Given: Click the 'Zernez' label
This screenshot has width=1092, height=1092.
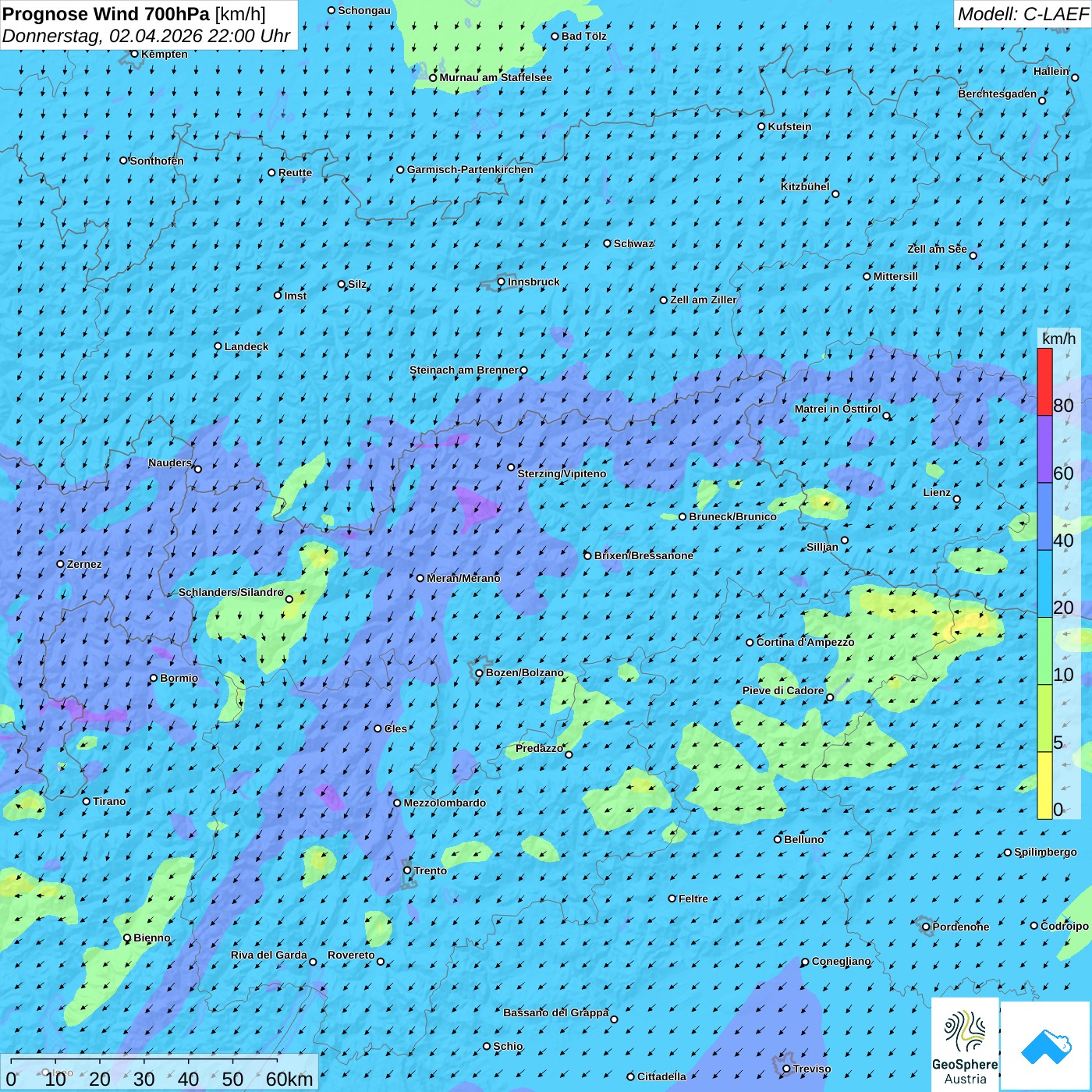Looking at the screenshot, I should click(x=84, y=564).
